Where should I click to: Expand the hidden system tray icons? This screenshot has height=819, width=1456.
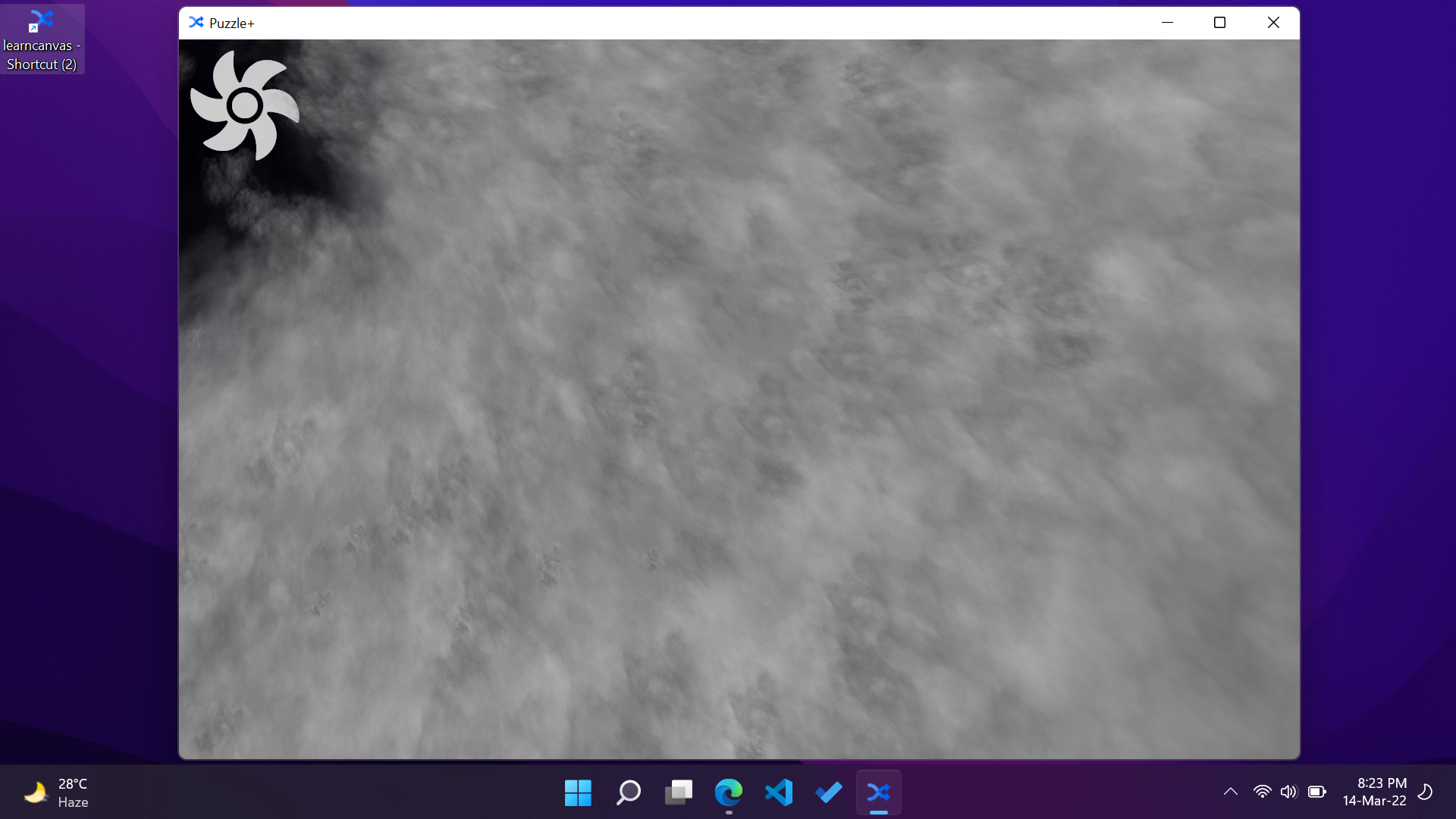click(x=1231, y=792)
